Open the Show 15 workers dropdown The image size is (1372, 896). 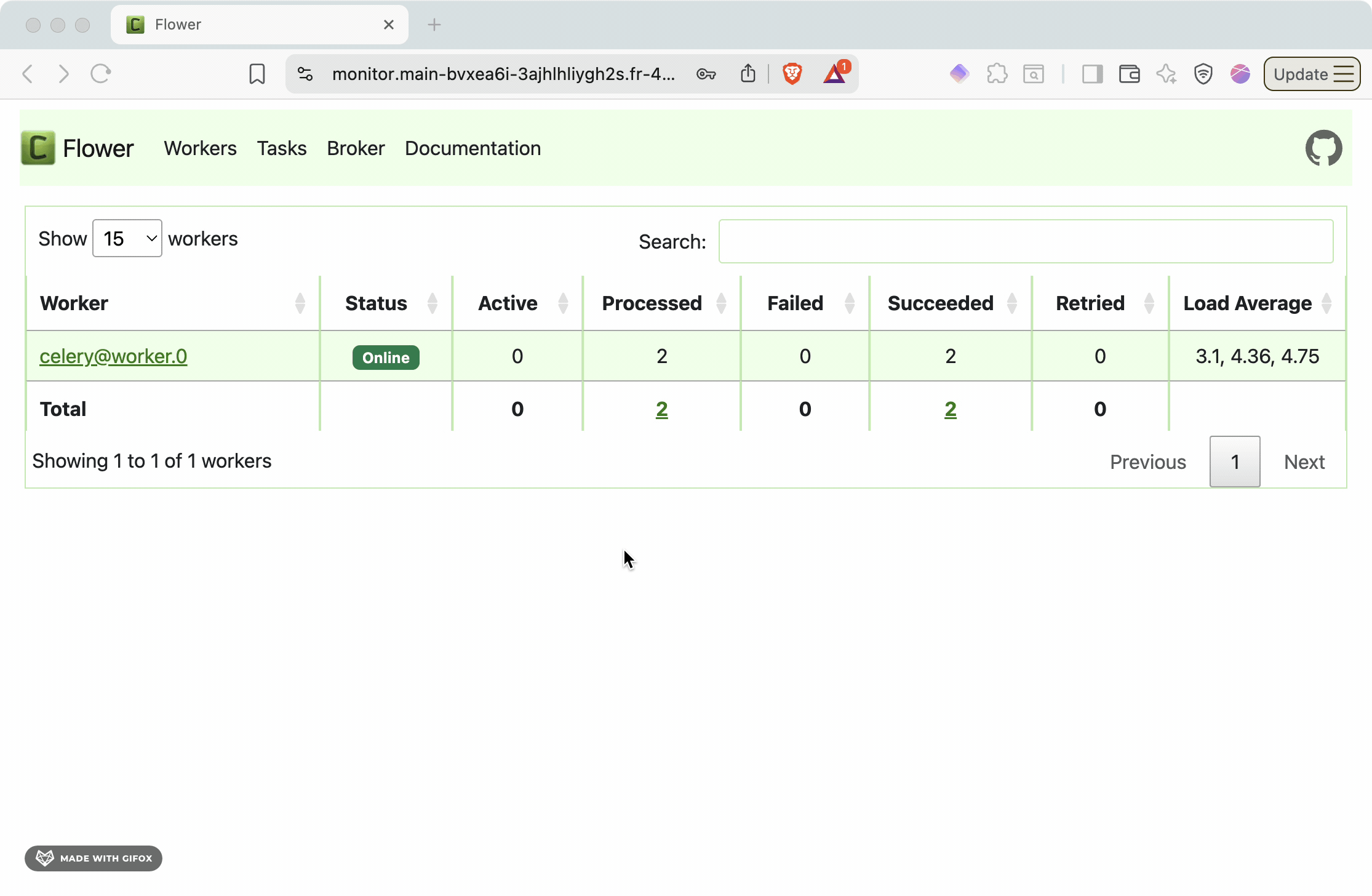tap(127, 239)
